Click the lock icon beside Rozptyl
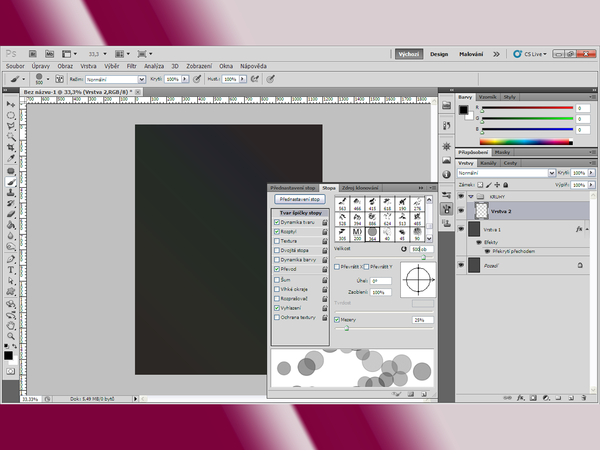The width and height of the screenshot is (600, 450). click(x=325, y=231)
